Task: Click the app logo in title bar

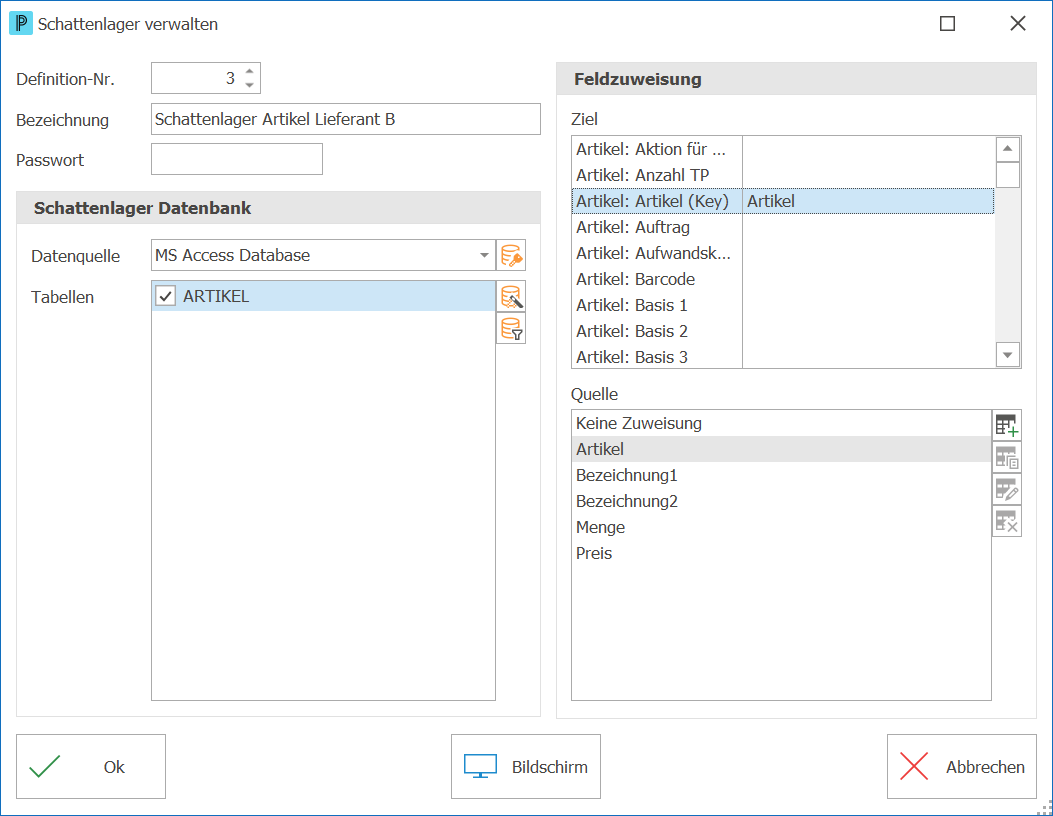Action: (x=21, y=24)
